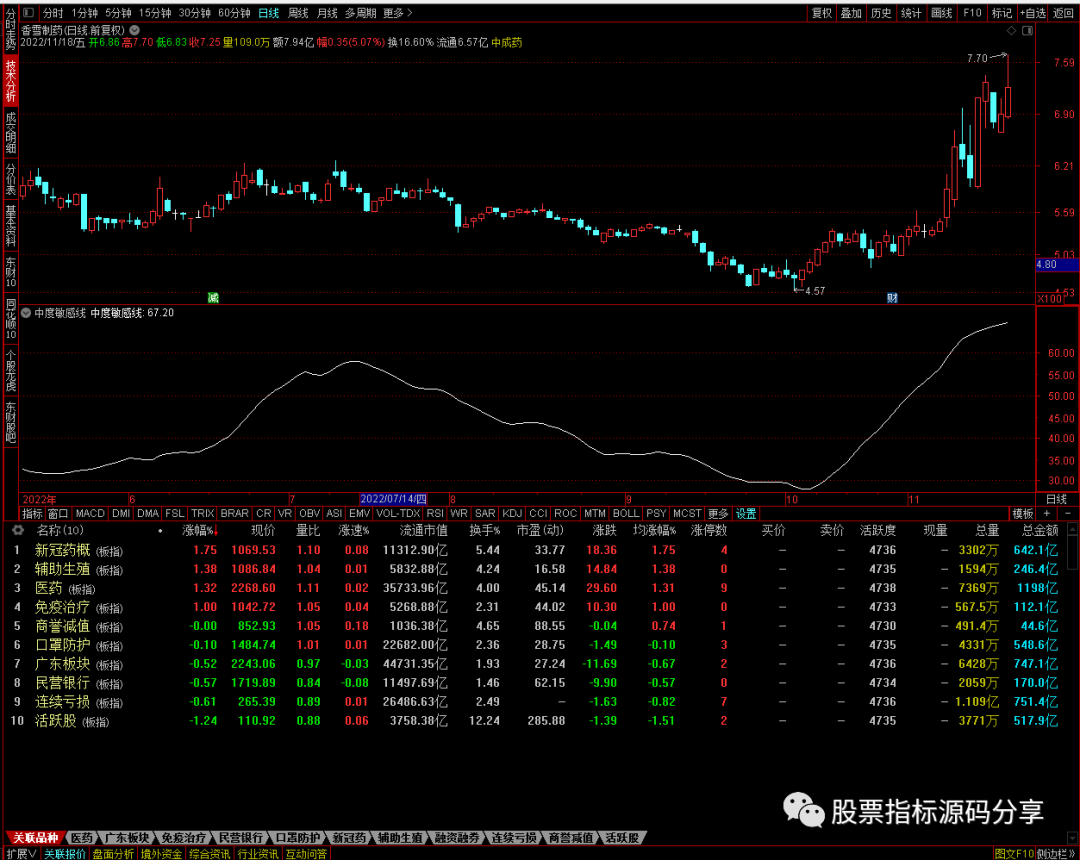
Task: Click the 标记 mark button
Action: coord(1001,12)
